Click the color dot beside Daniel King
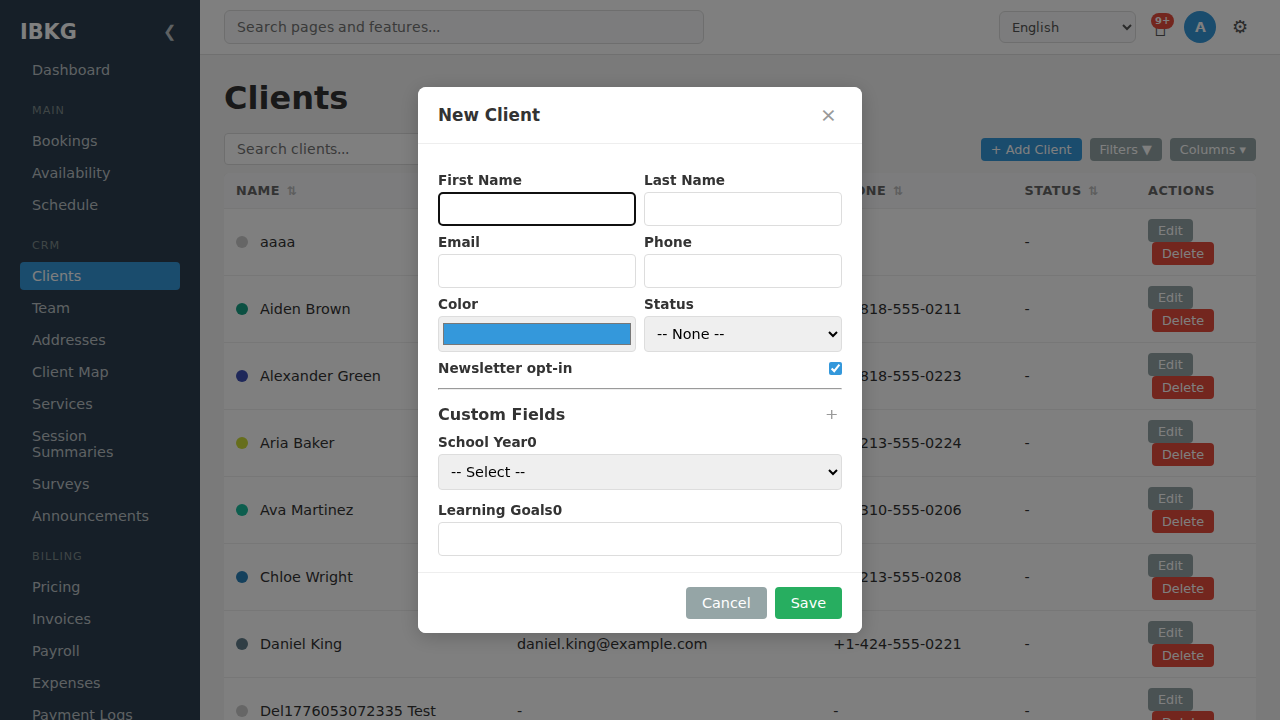1280x720 pixels. 242,644
